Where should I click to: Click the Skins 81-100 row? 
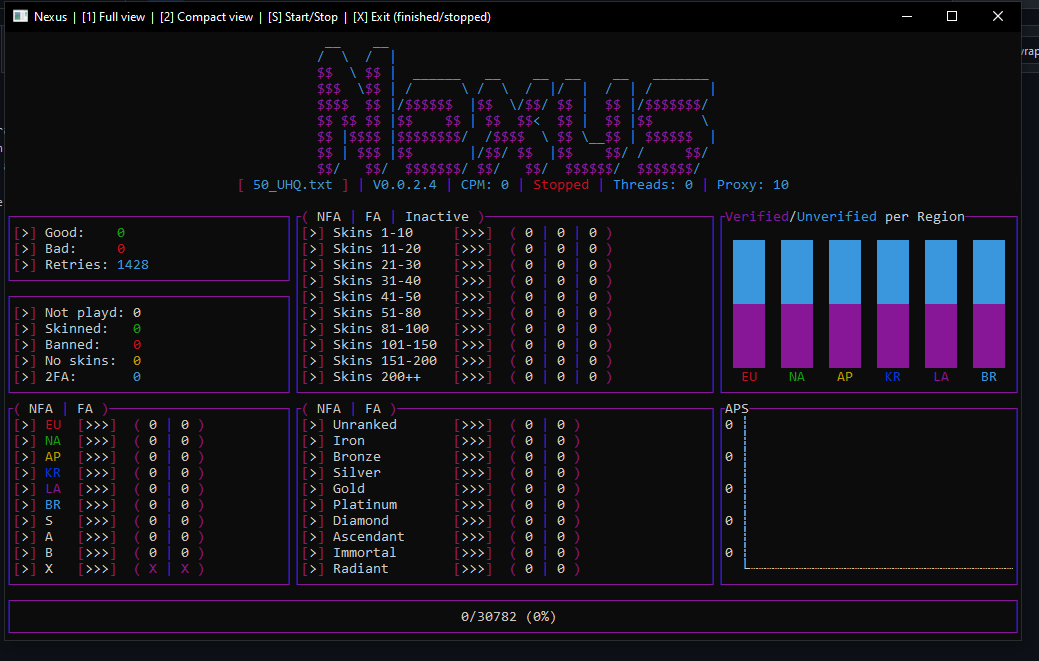click(457, 329)
